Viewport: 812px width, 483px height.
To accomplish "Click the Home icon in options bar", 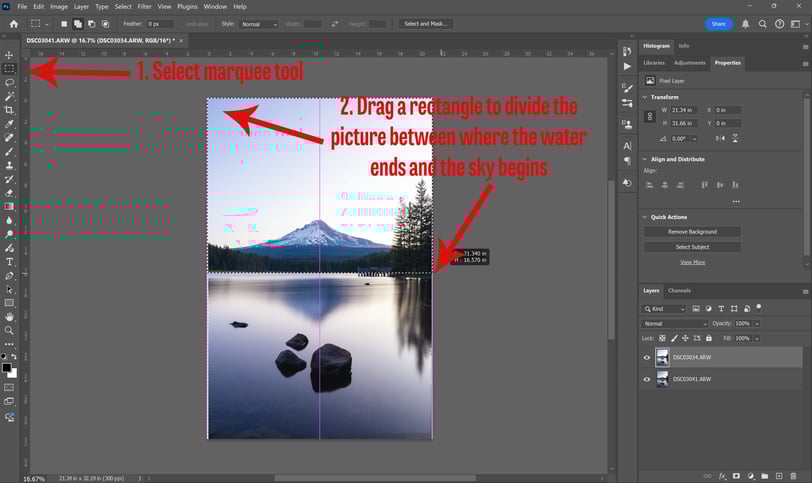I will (x=14, y=24).
